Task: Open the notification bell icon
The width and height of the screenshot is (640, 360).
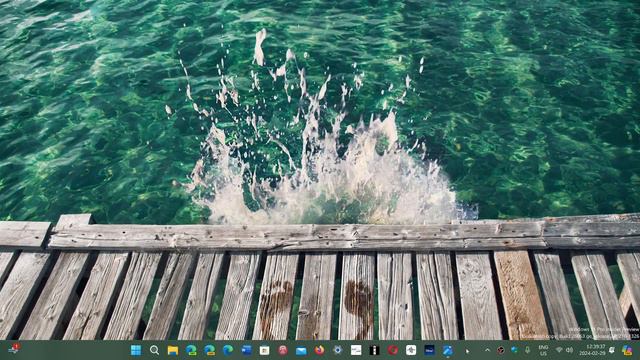Action: (x=612, y=350)
